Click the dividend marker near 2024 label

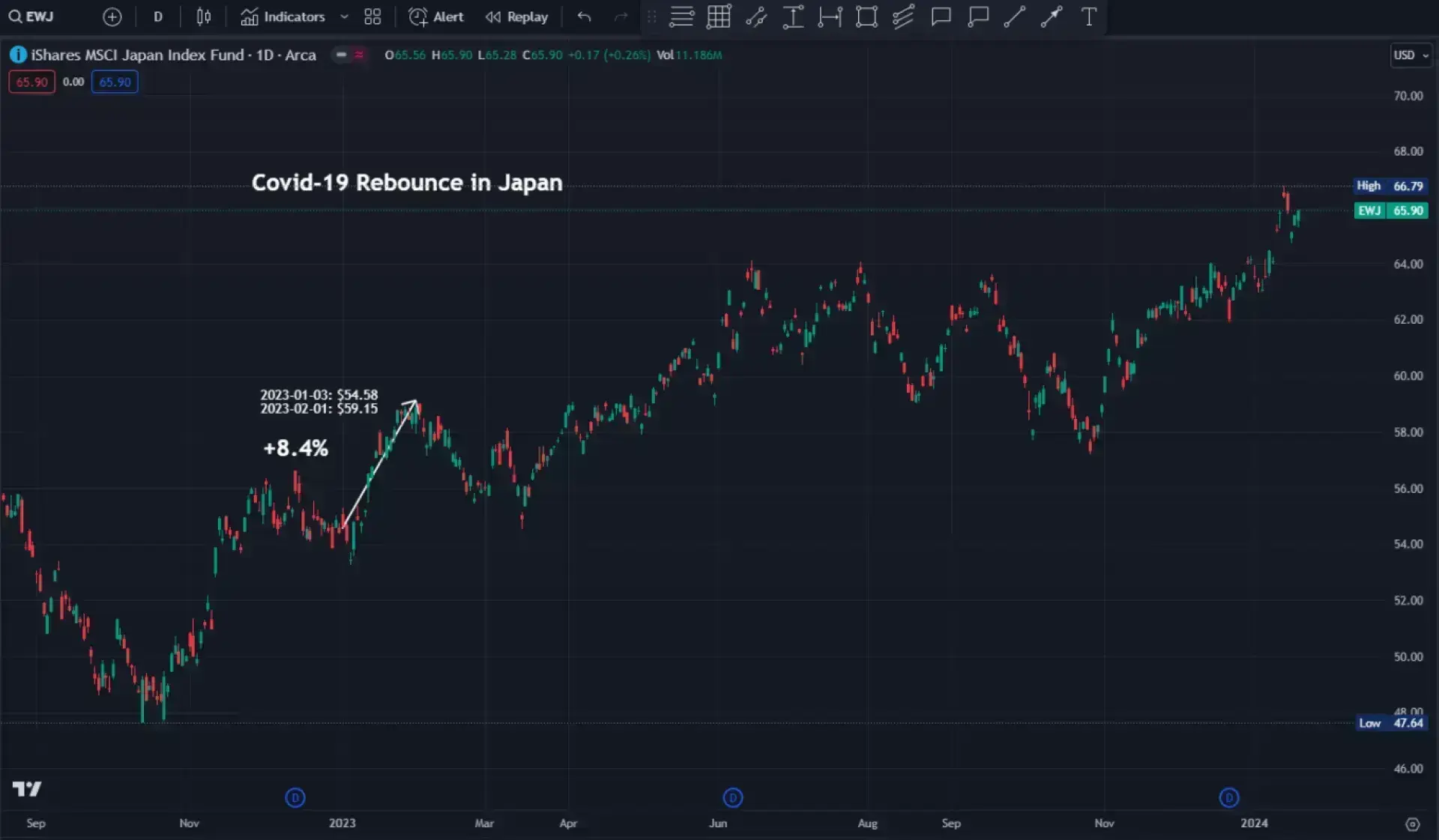pyautogui.click(x=1229, y=798)
